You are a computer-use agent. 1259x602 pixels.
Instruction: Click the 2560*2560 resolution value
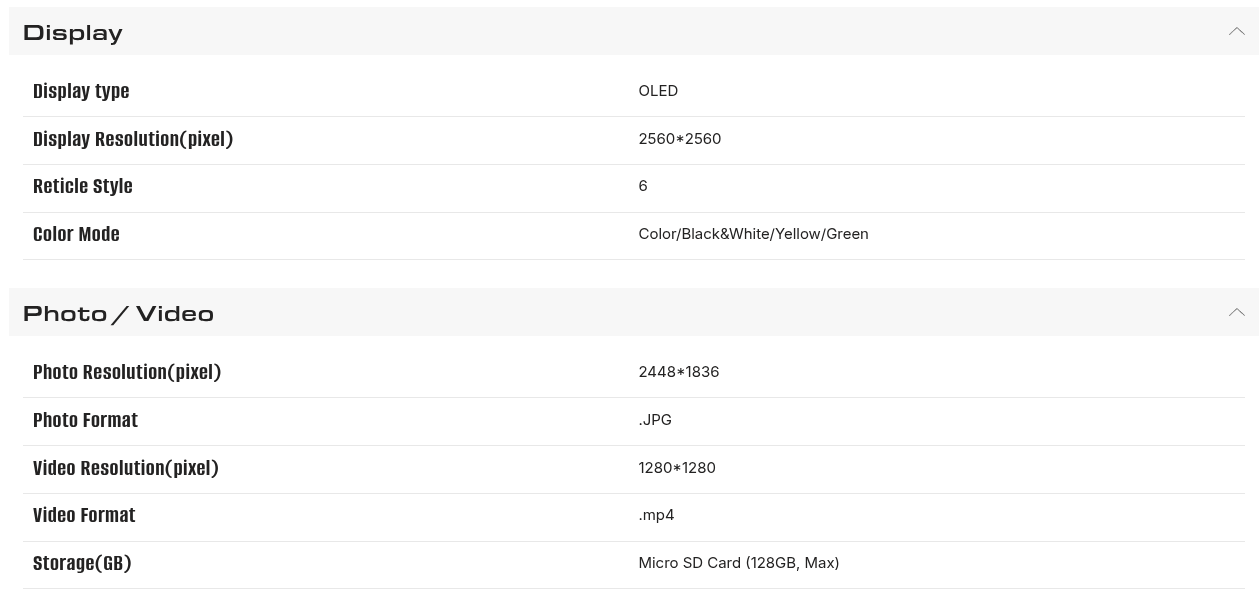pos(680,139)
